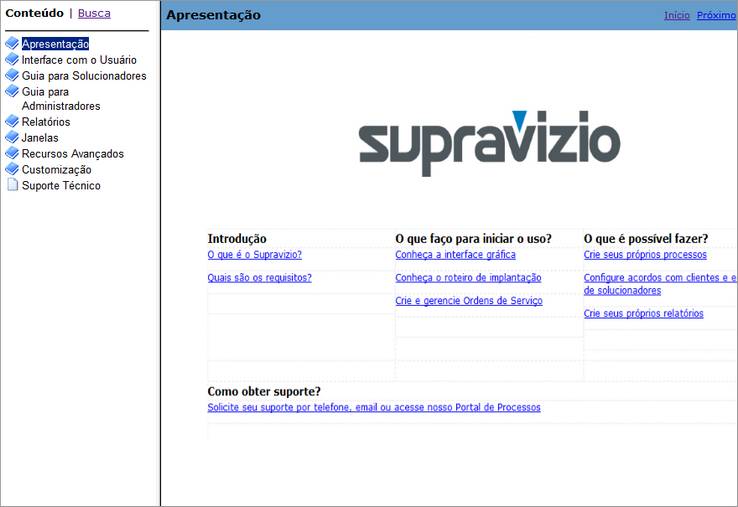
Task: Open the Relatórios topic
Action: click(x=46, y=122)
